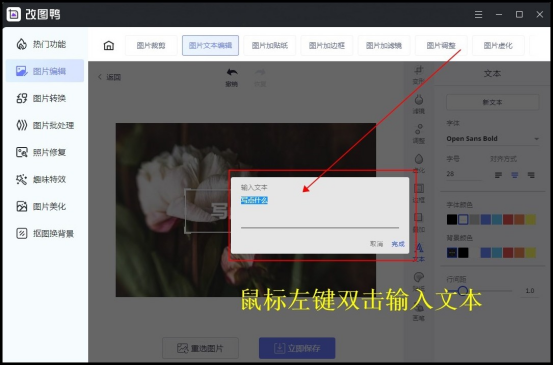The image size is (554, 365).
Task: Click the 字号 font size field showing 28
Action: (x=464, y=174)
